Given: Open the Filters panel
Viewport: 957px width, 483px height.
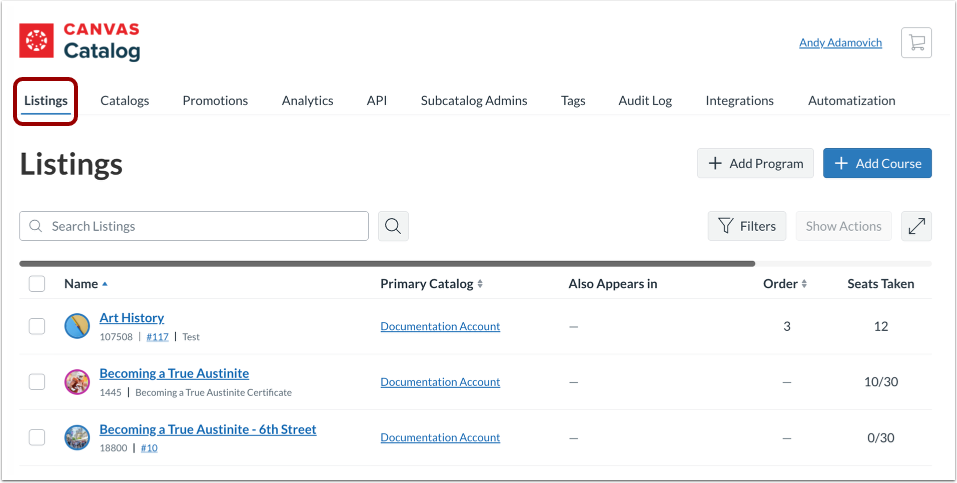Looking at the screenshot, I should pyautogui.click(x=747, y=226).
